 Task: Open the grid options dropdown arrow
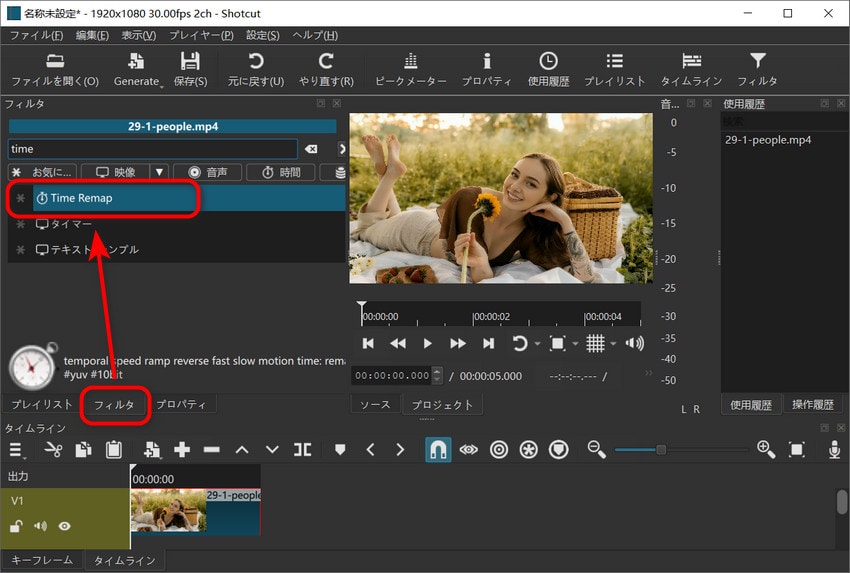[x=613, y=344]
